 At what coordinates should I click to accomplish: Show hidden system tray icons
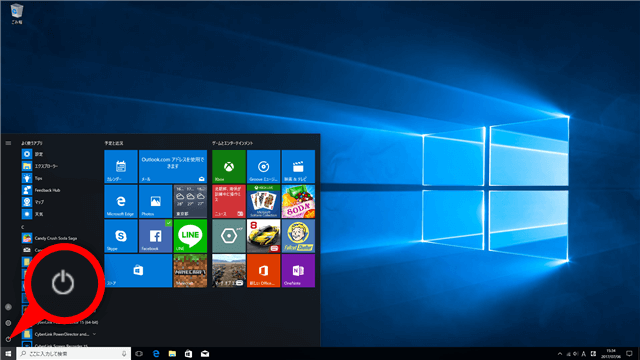pyautogui.click(x=560, y=354)
